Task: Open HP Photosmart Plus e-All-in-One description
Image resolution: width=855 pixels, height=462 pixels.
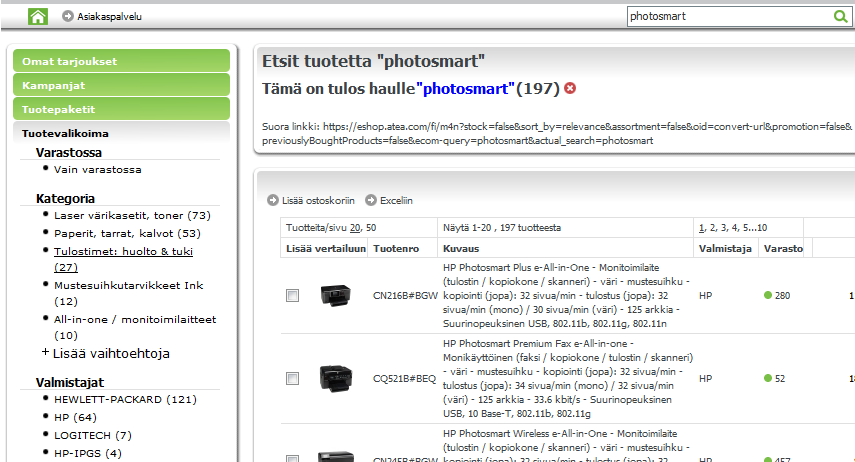Action: coord(566,296)
